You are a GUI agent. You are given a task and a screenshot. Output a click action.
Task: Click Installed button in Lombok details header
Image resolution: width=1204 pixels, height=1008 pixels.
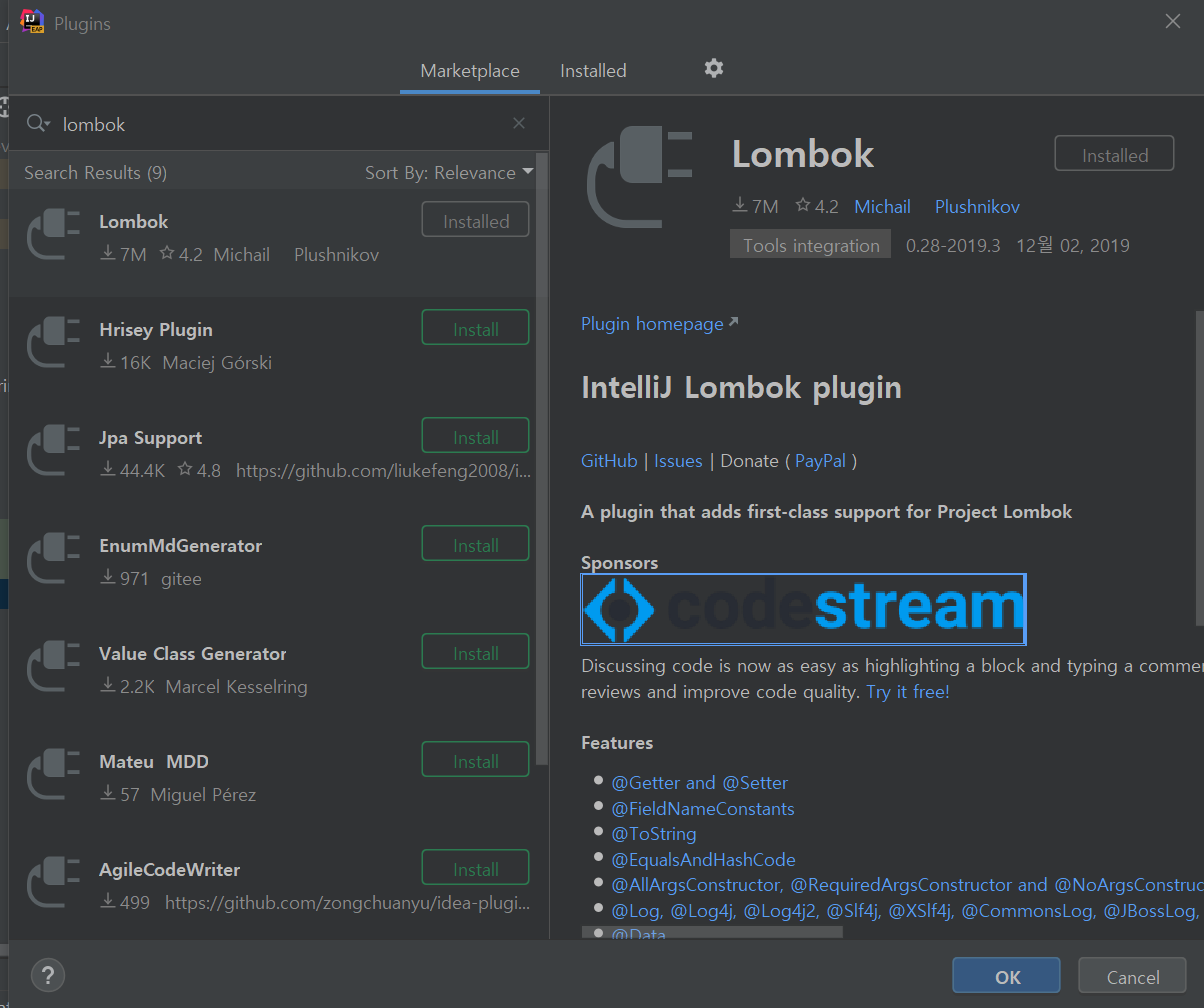tap(1114, 155)
